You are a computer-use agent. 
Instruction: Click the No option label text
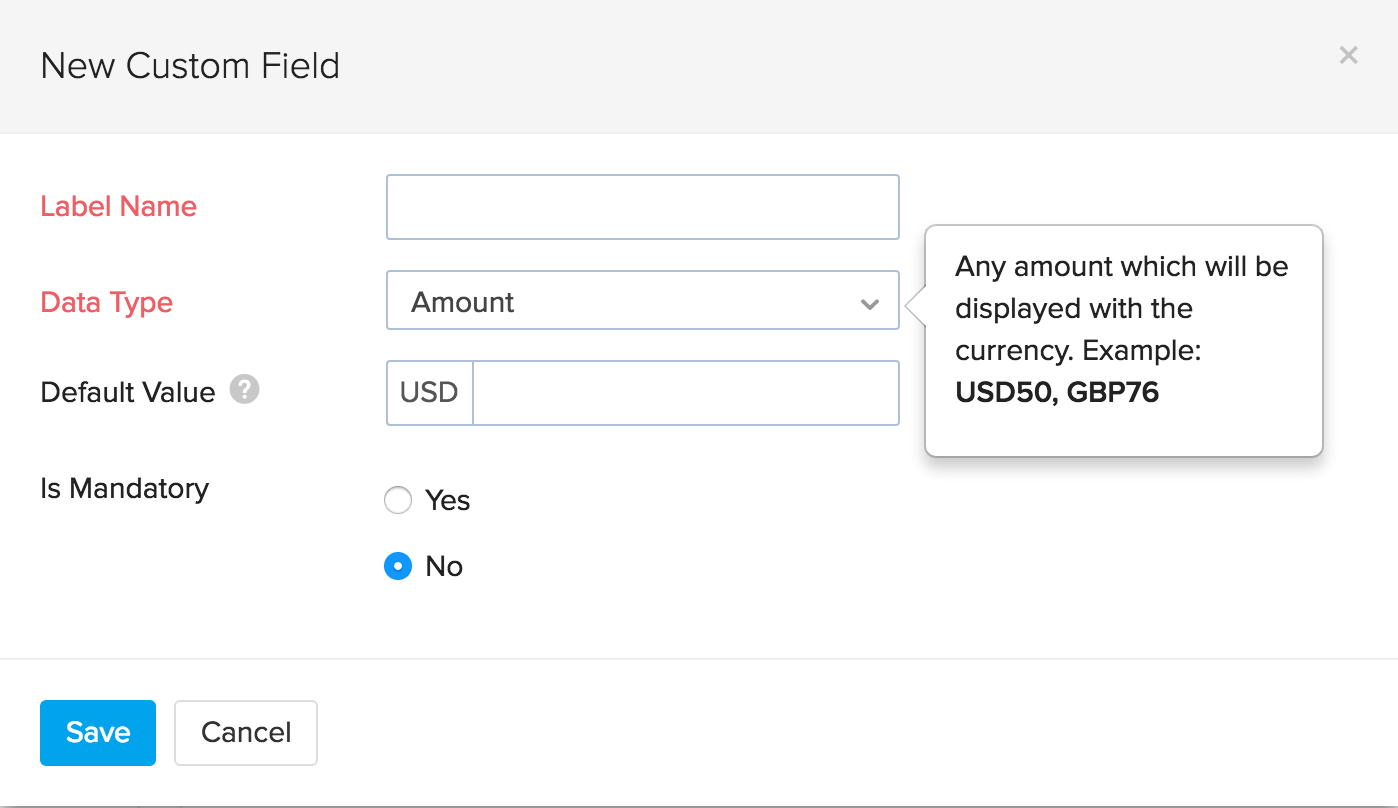444,567
